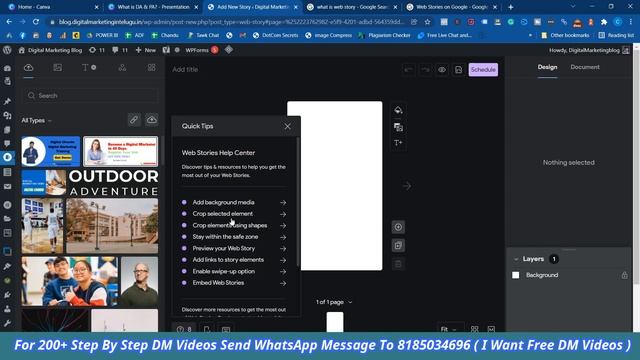Preview the story with eye icon
Viewport: 640px width, 360px height.
point(442,70)
